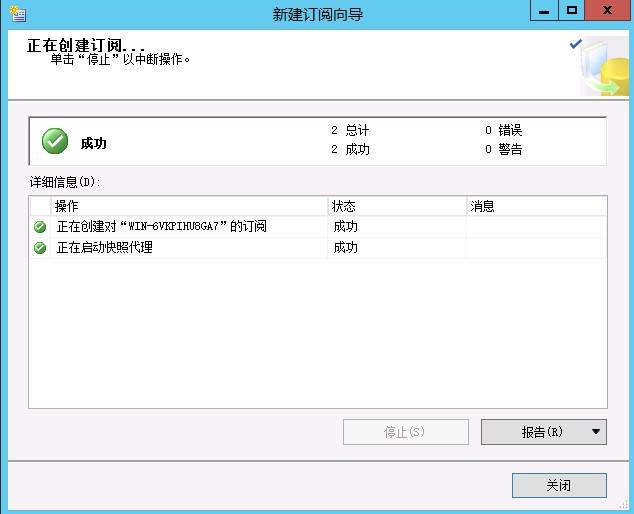Click the 消息 column header
This screenshot has height=514, width=634.
[x=536, y=206]
